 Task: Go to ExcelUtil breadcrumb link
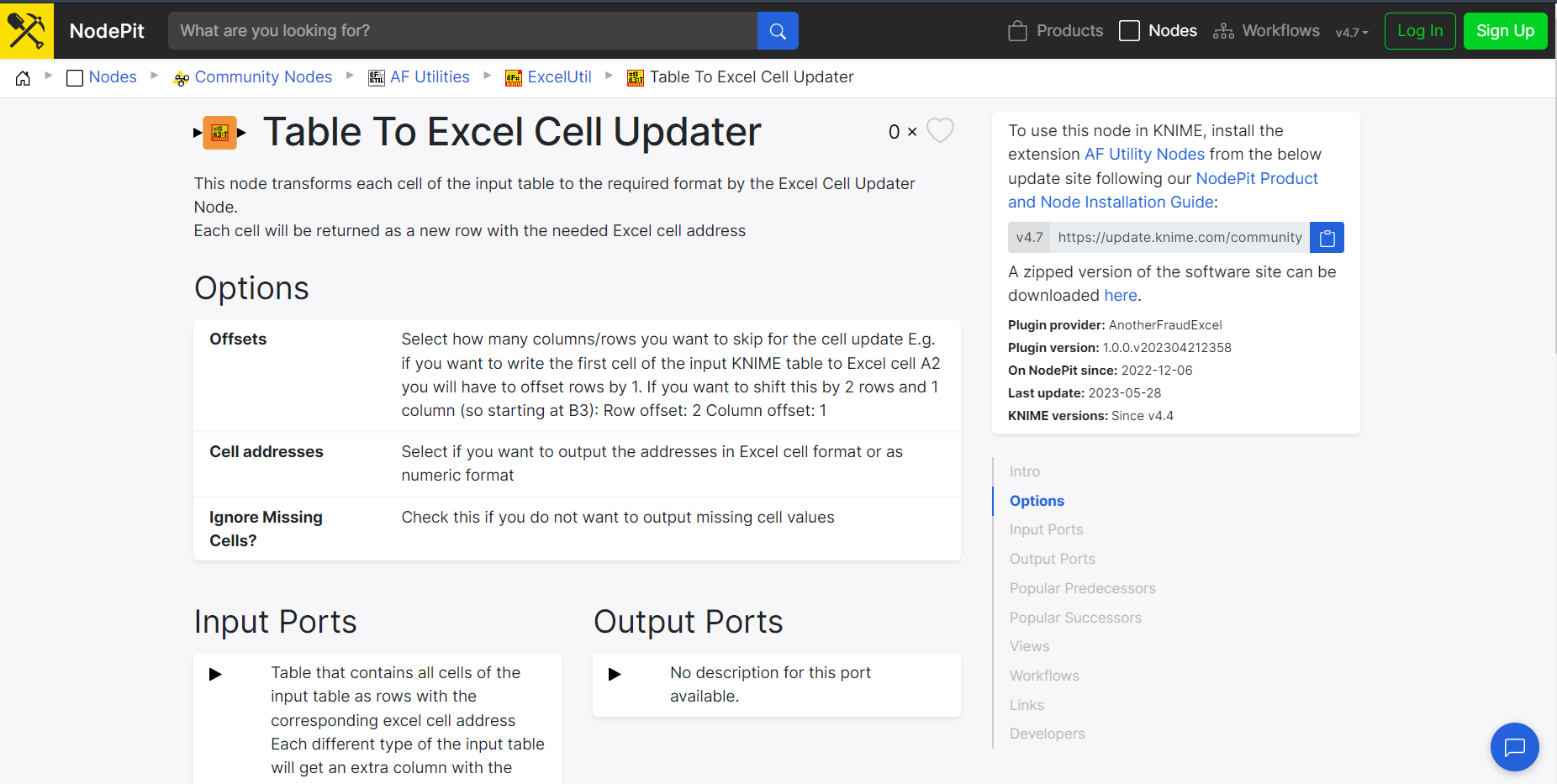tap(559, 77)
